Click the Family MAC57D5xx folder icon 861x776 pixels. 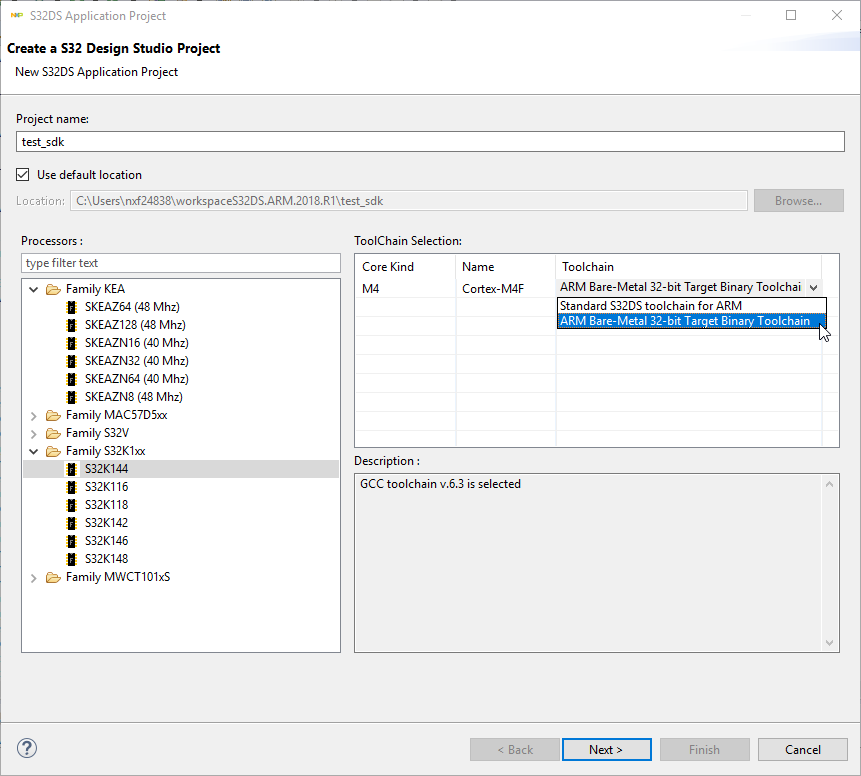coord(53,415)
